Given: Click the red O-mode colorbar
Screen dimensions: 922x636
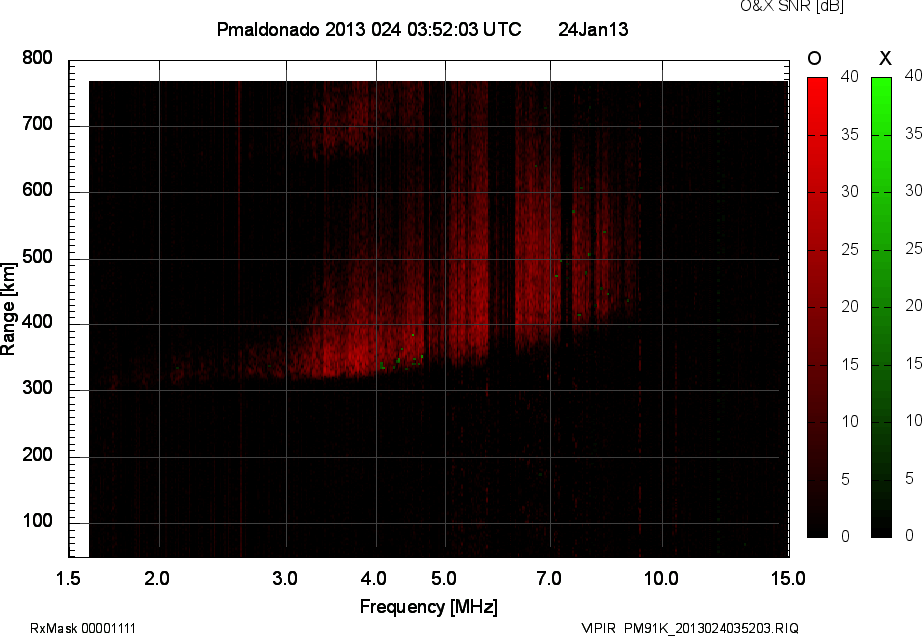Looking at the screenshot, I should pos(817,307).
